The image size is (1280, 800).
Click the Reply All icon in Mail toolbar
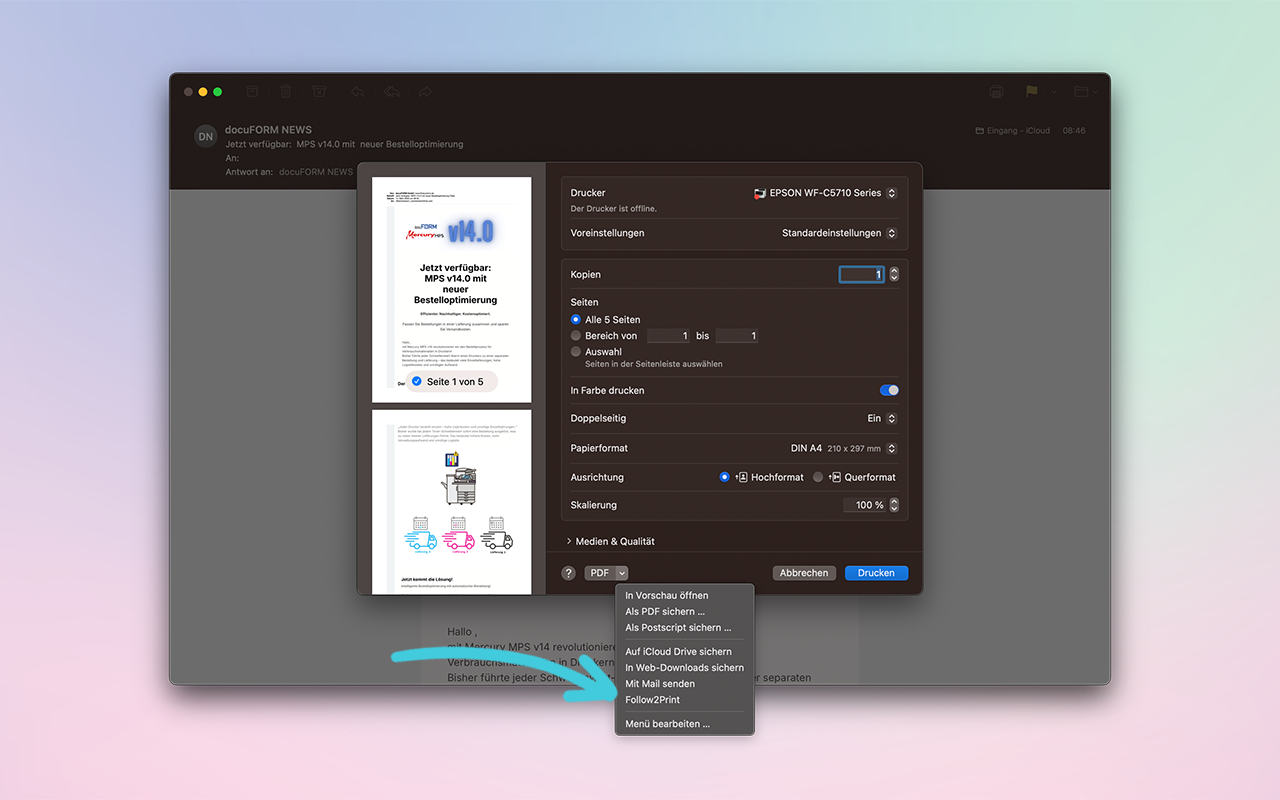pos(391,91)
